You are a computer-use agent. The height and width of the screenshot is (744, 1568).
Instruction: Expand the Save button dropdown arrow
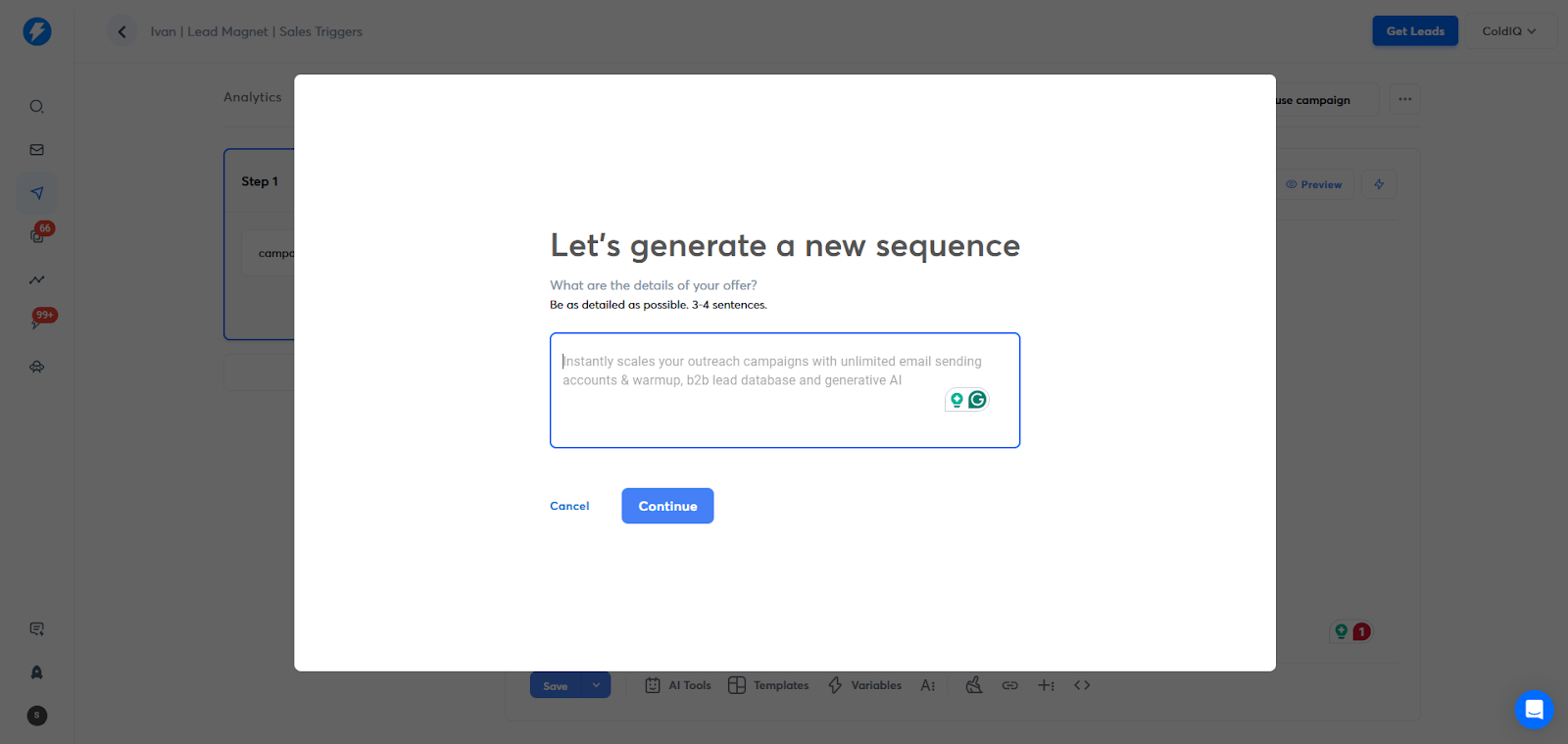click(596, 685)
